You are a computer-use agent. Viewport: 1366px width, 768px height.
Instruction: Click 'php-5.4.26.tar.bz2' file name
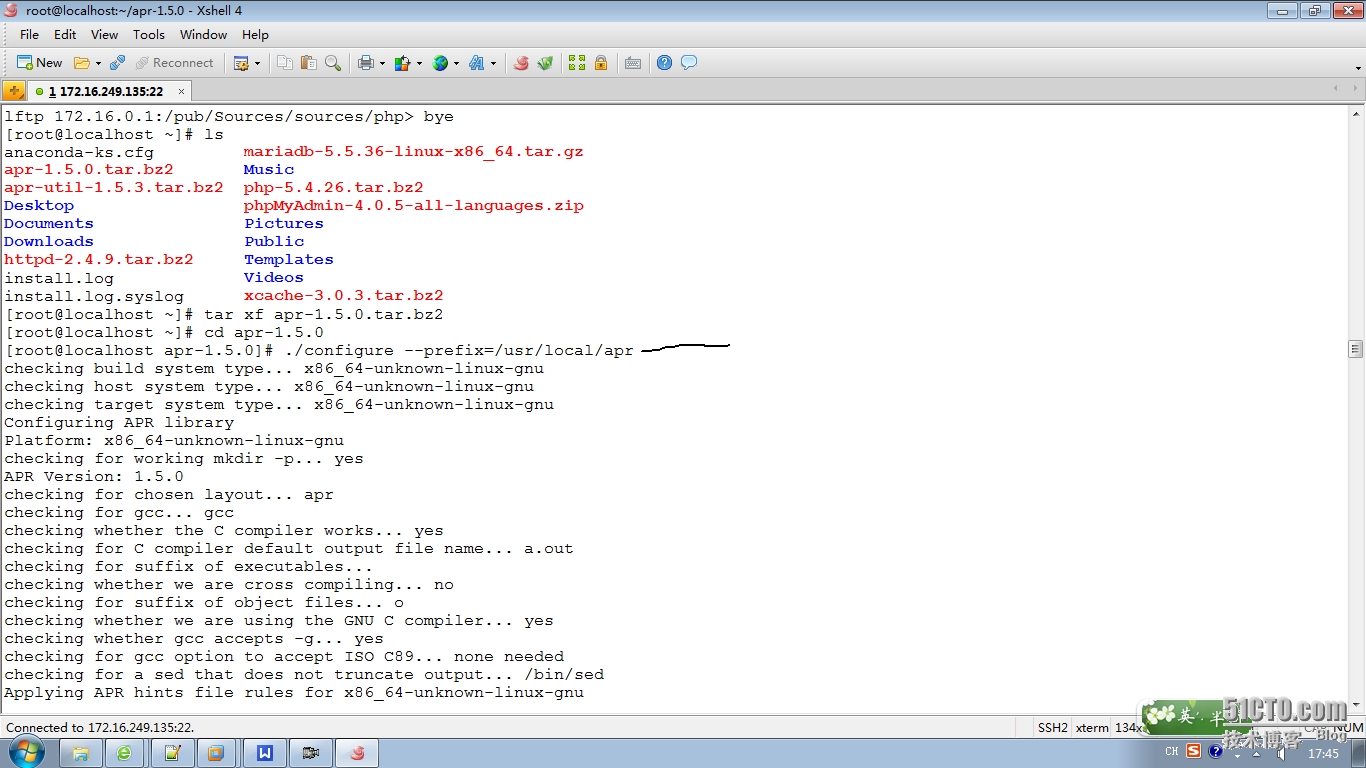click(334, 187)
